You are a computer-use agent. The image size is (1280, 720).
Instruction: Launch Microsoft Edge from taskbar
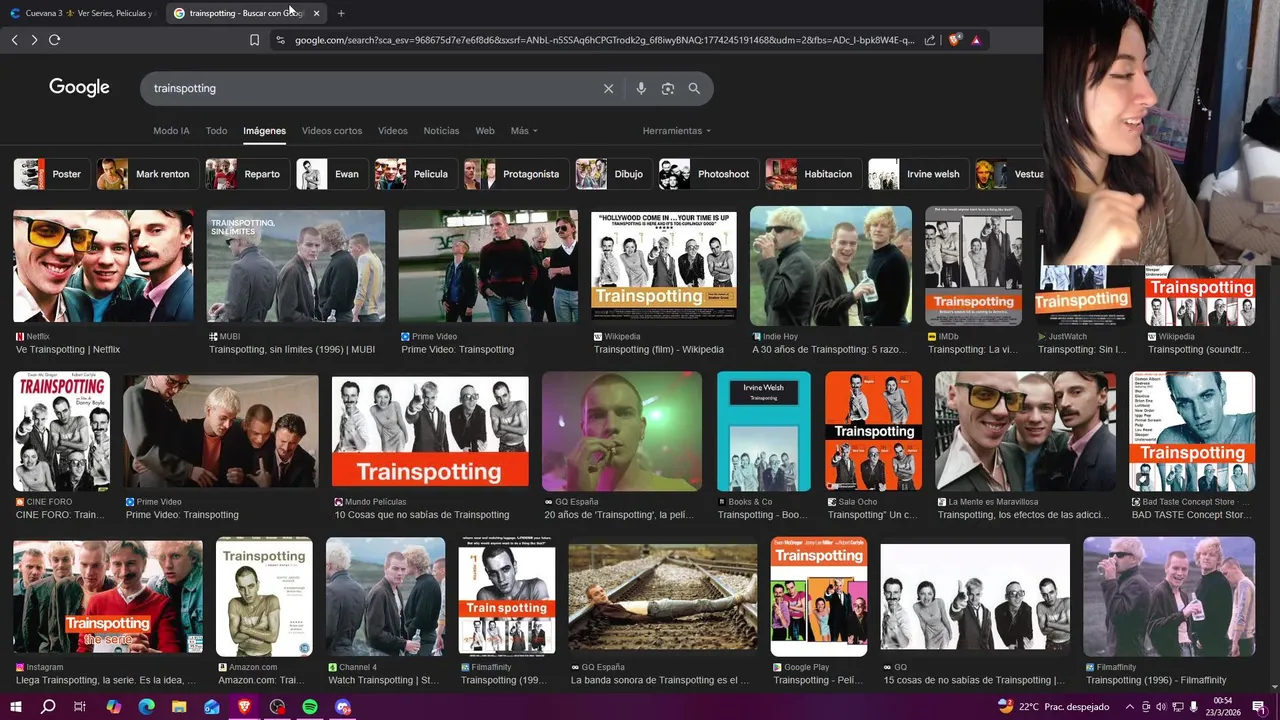(x=146, y=707)
